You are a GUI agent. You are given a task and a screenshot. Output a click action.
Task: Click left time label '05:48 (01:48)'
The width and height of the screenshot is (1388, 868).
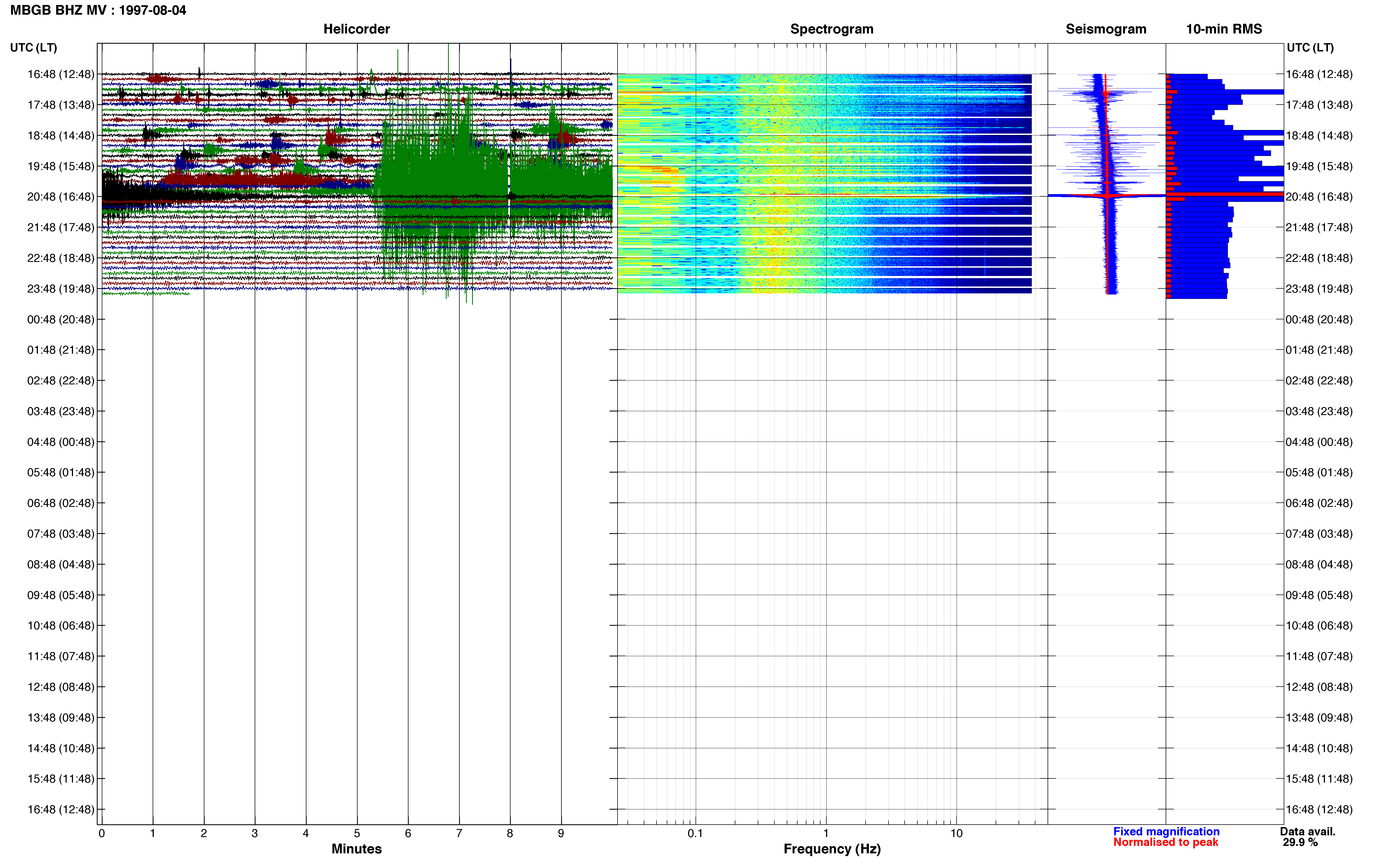[61, 473]
